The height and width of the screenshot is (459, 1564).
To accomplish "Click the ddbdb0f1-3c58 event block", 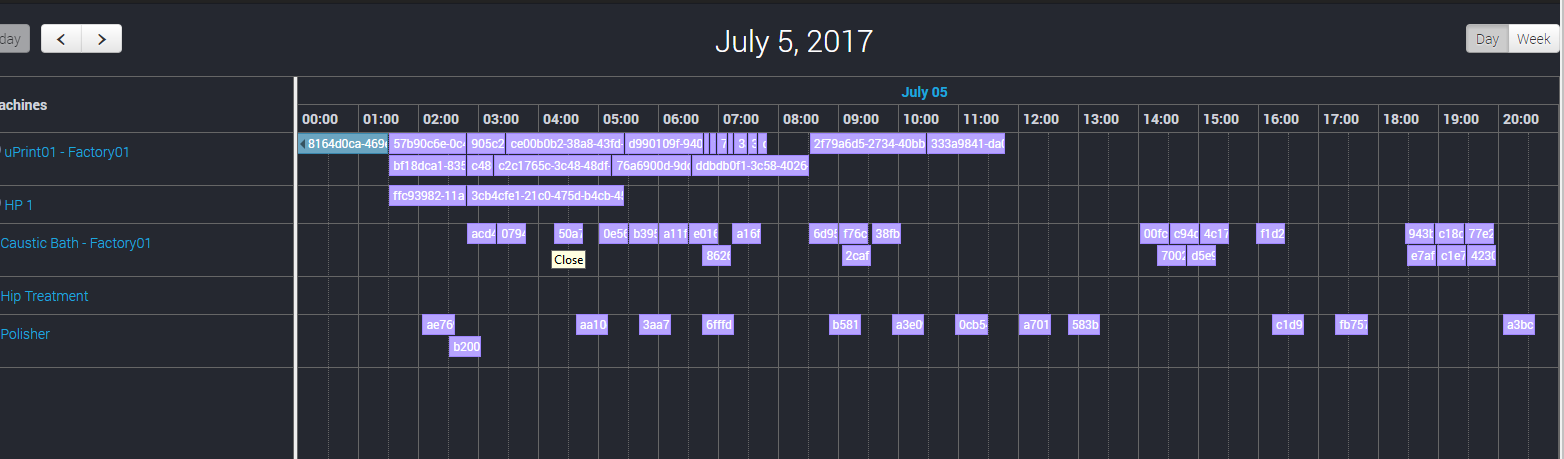I will click(750, 166).
